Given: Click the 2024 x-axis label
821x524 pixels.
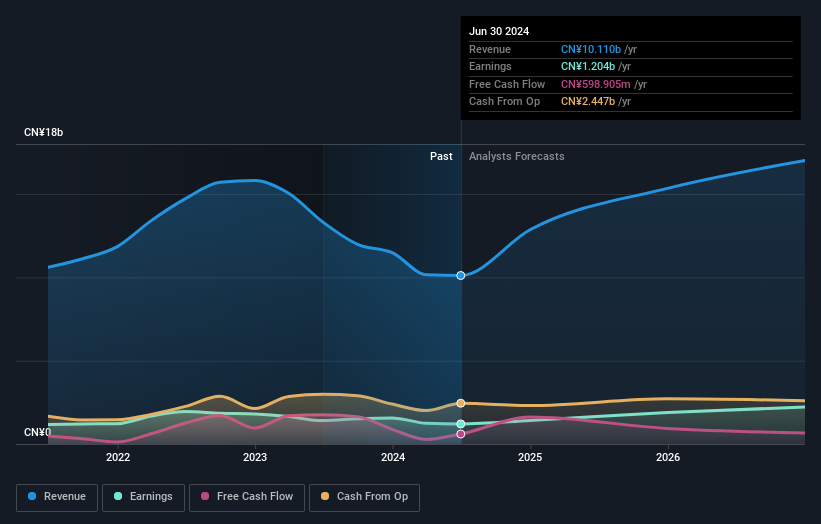Looking at the screenshot, I should (393, 457).
